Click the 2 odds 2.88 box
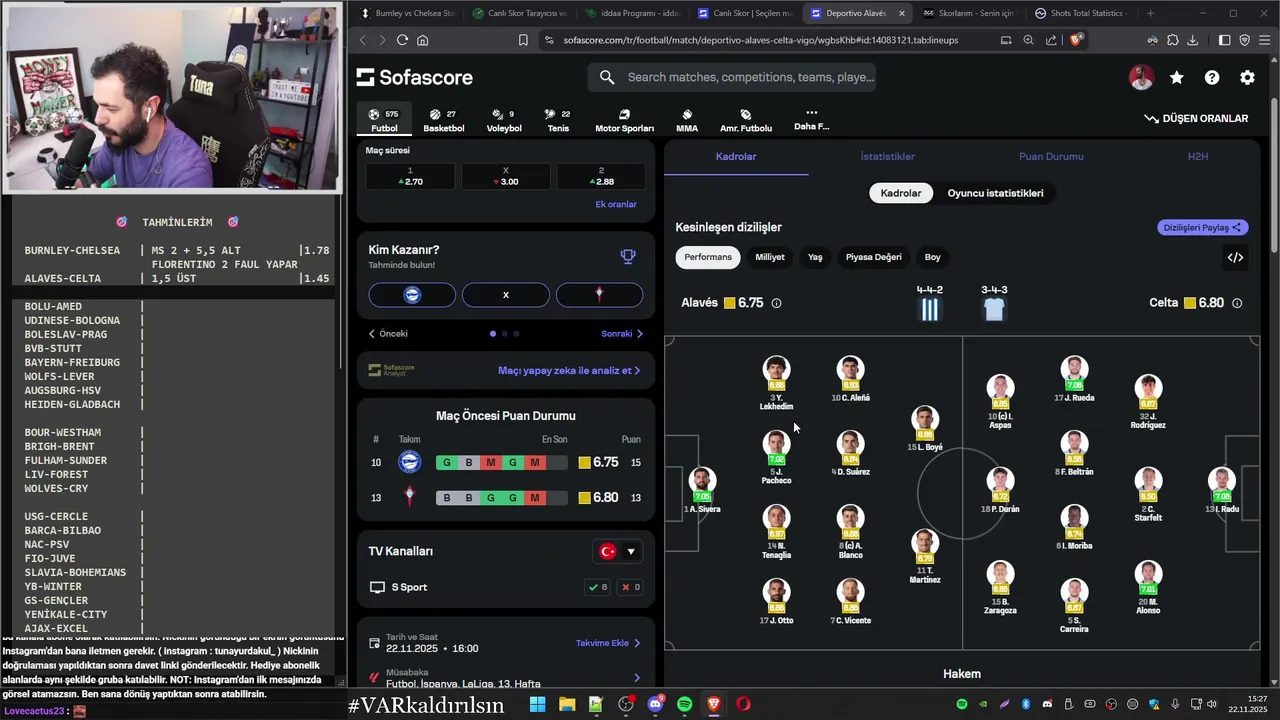Image resolution: width=1280 pixels, height=720 pixels. coord(601,177)
